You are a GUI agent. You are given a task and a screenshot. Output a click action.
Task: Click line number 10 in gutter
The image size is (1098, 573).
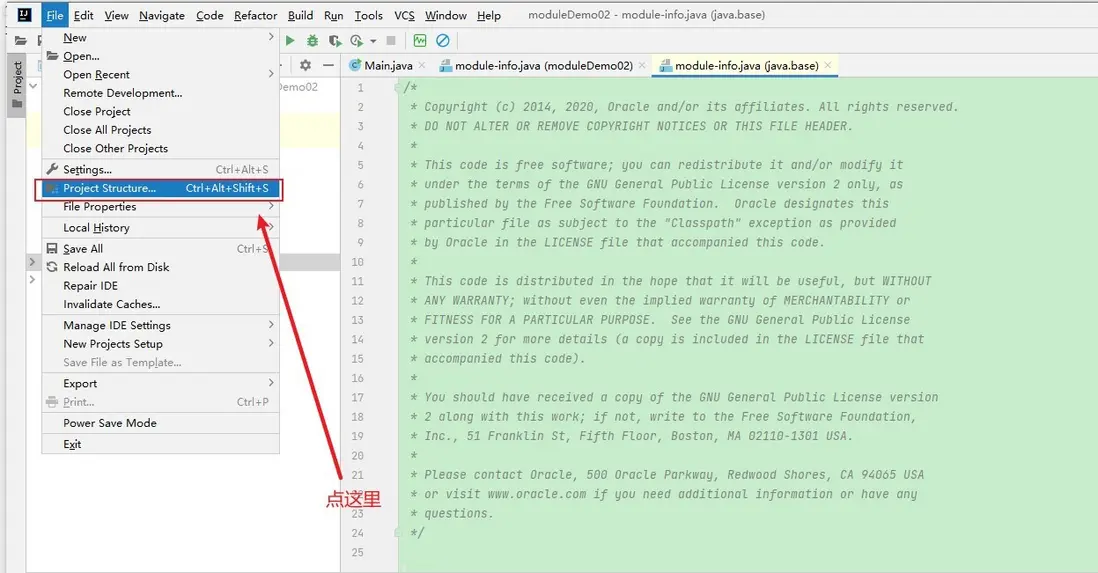point(358,261)
